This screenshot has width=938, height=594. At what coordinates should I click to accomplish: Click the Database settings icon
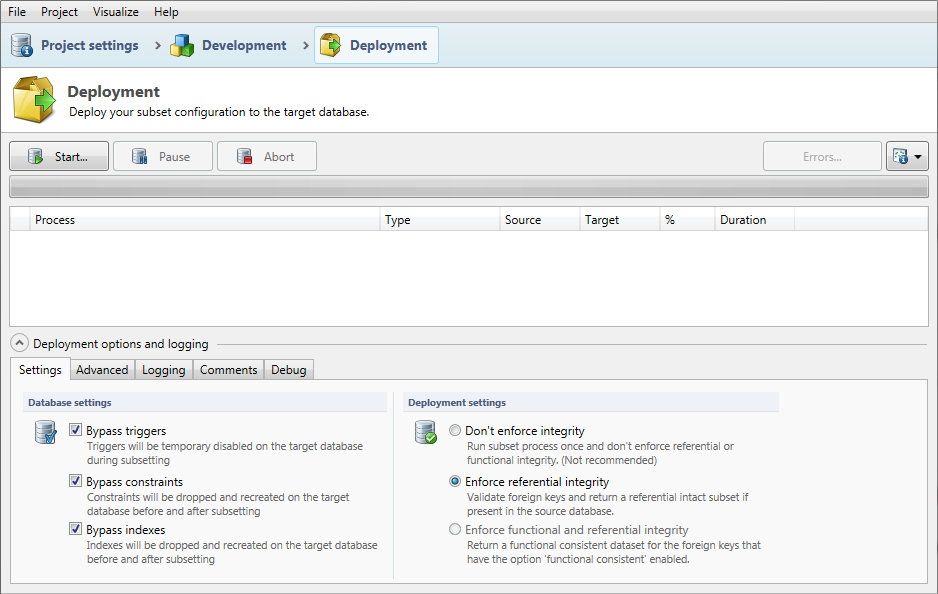pos(45,432)
